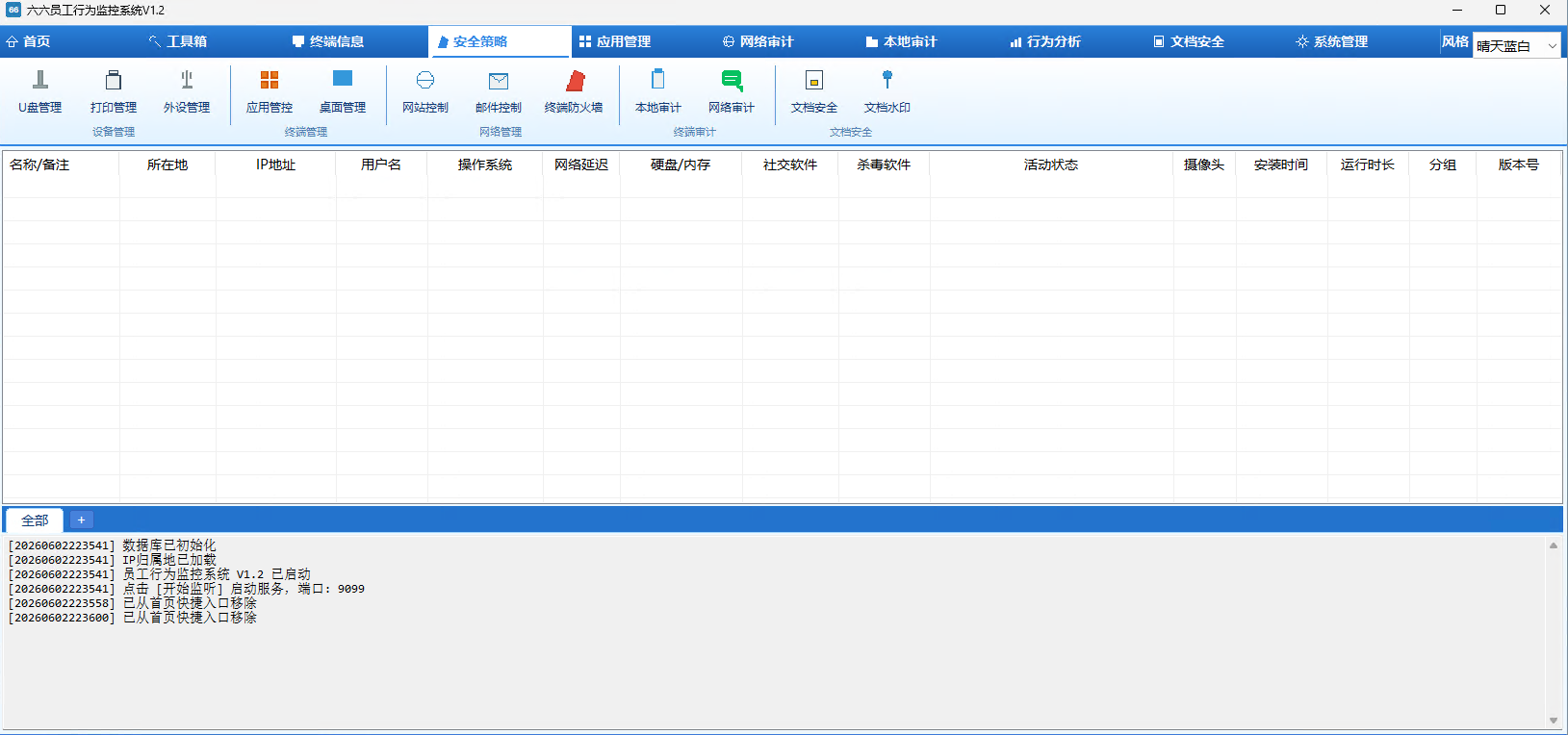The height and width of the screenshot is (735, 1568).
Task: Switch to 首页 tab
Action: 29,41
